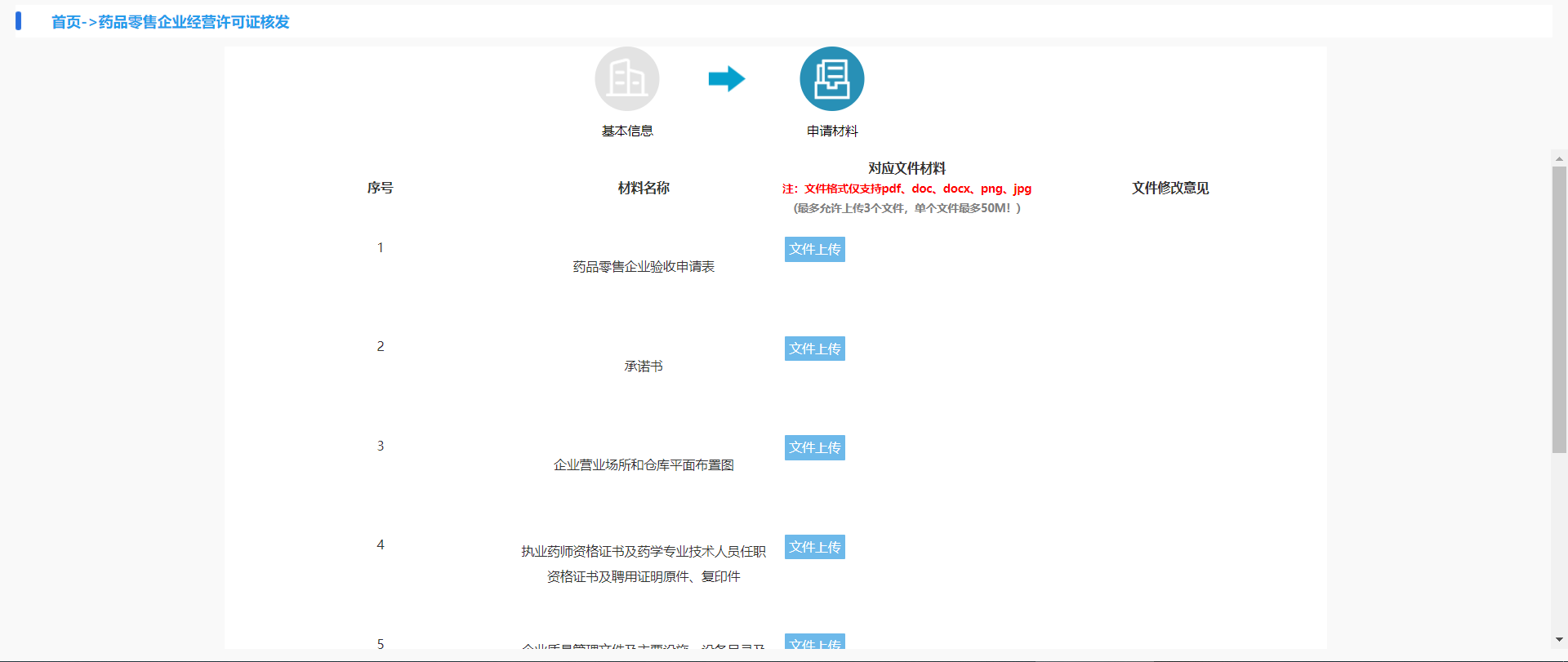
Task: Click the 申请材料 document step icon
Action: (831, 79)
